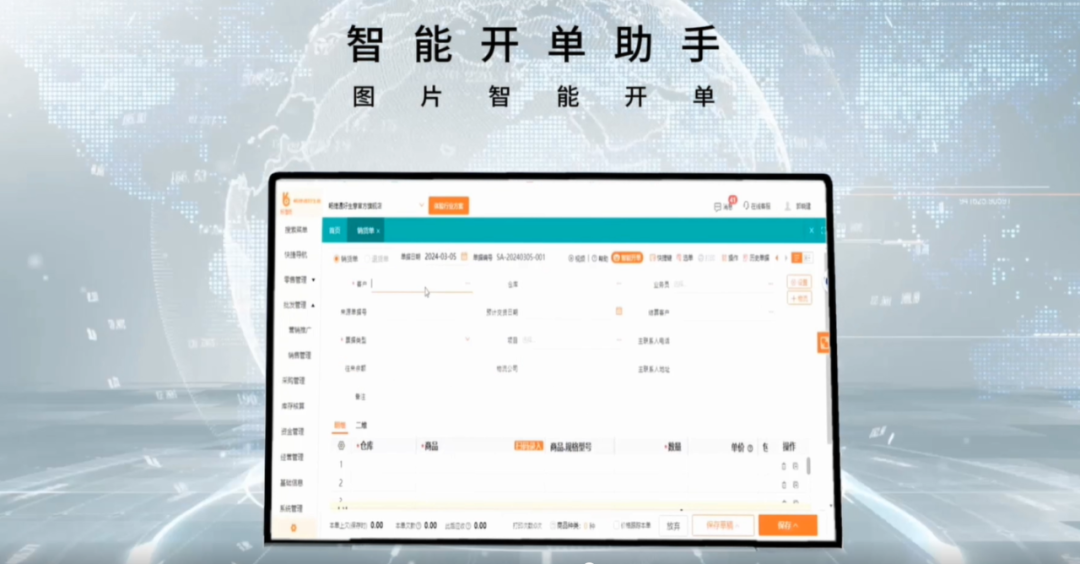Open 基础信息 in the sidebar

coord(292,483)
